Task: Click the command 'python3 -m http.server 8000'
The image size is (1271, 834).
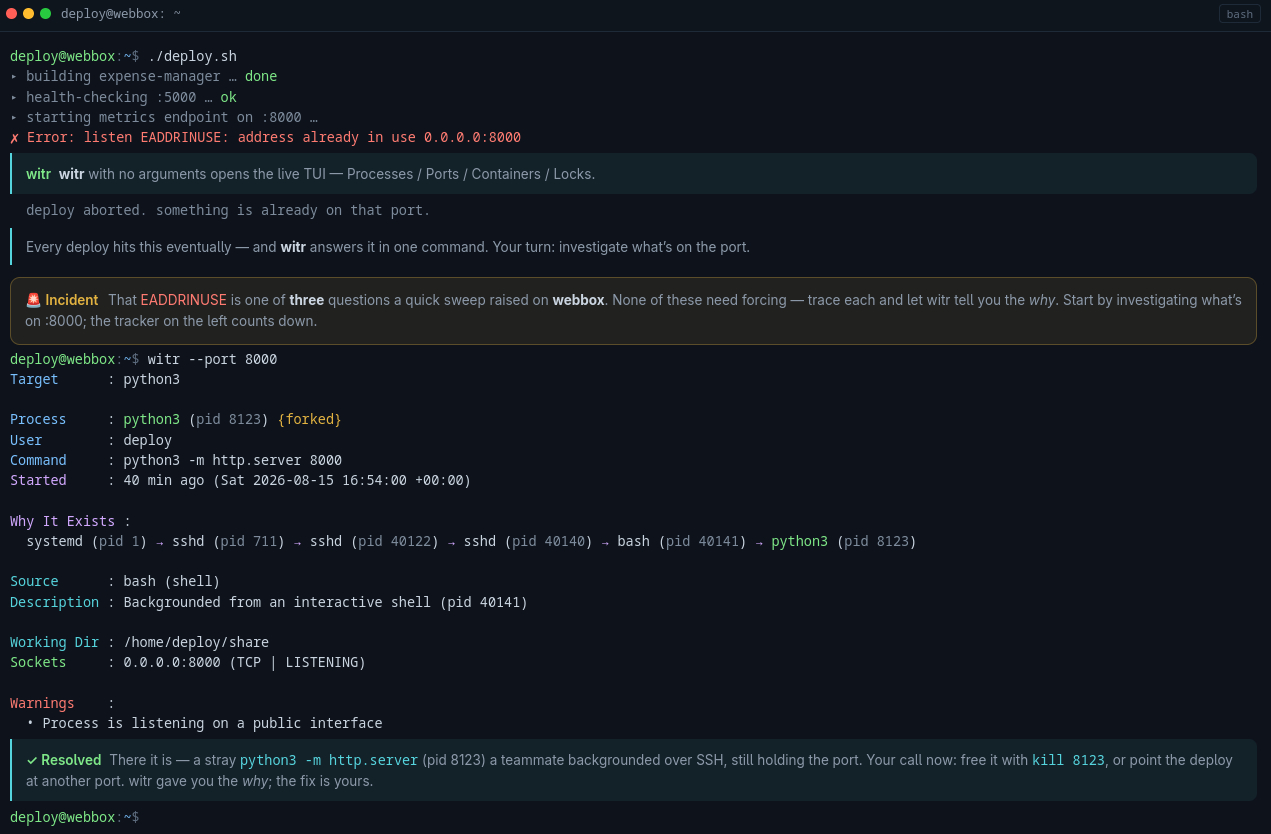Action: pyautogui.click(x=232, y=460)
